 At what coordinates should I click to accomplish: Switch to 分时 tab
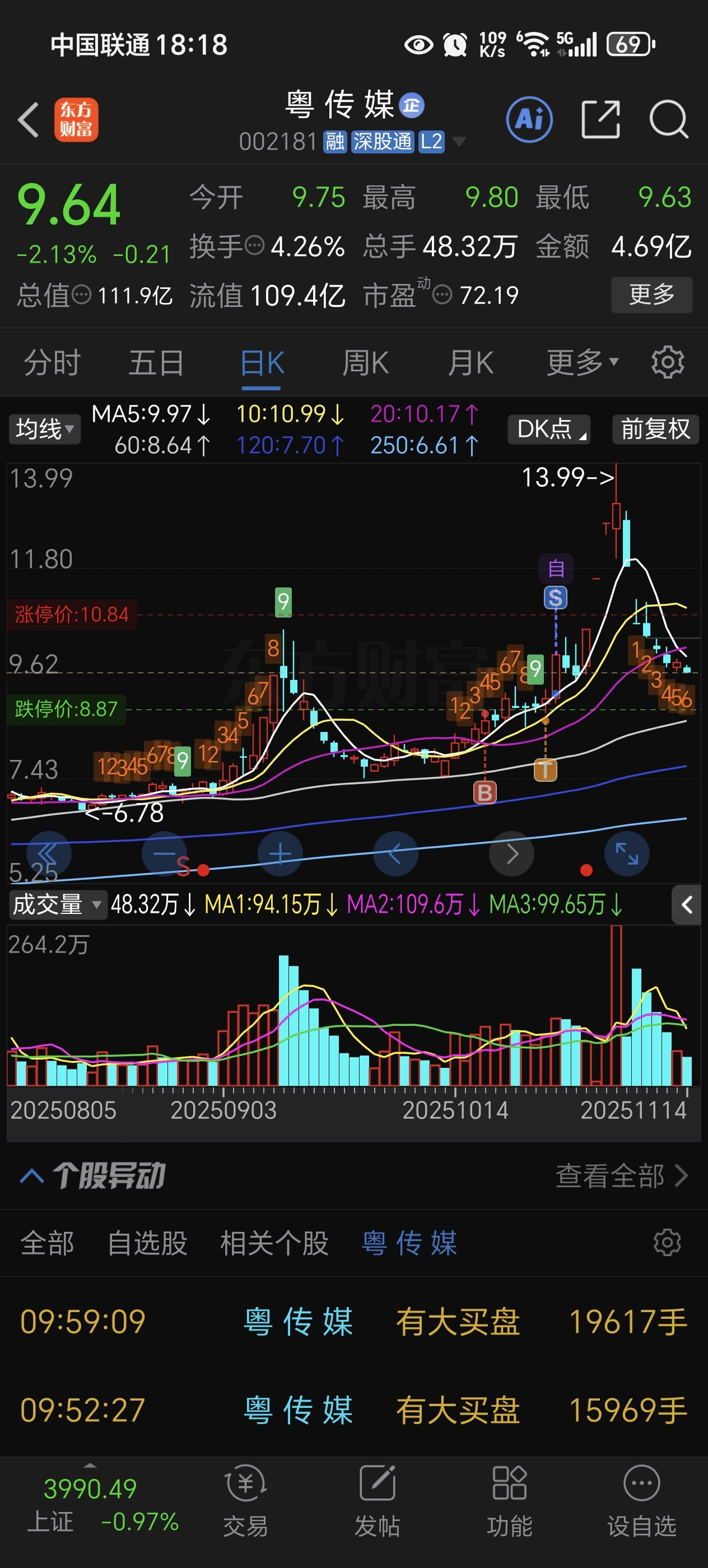pos(52,363)
